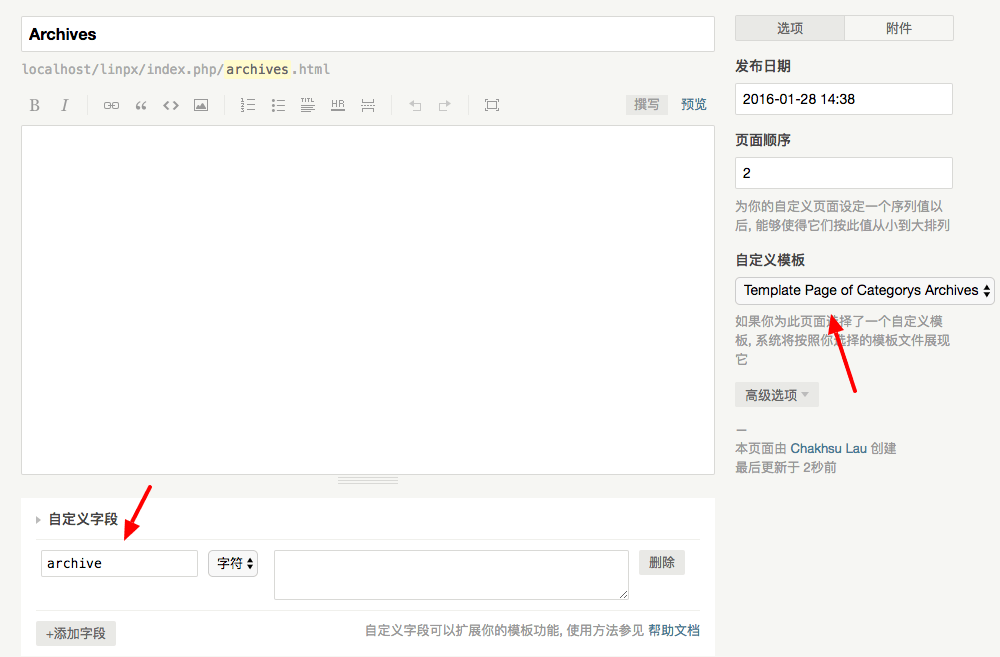Open the 高级选项 advanced options dropdown

point(777,394)
